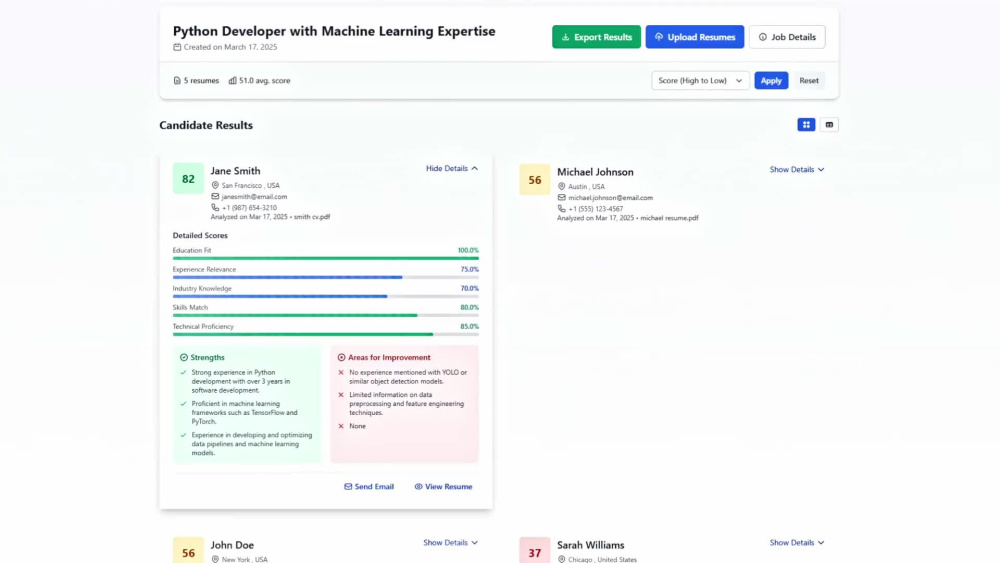View Jane Smith's resume
The image size is (1000, 563).
tap(443, 486)
